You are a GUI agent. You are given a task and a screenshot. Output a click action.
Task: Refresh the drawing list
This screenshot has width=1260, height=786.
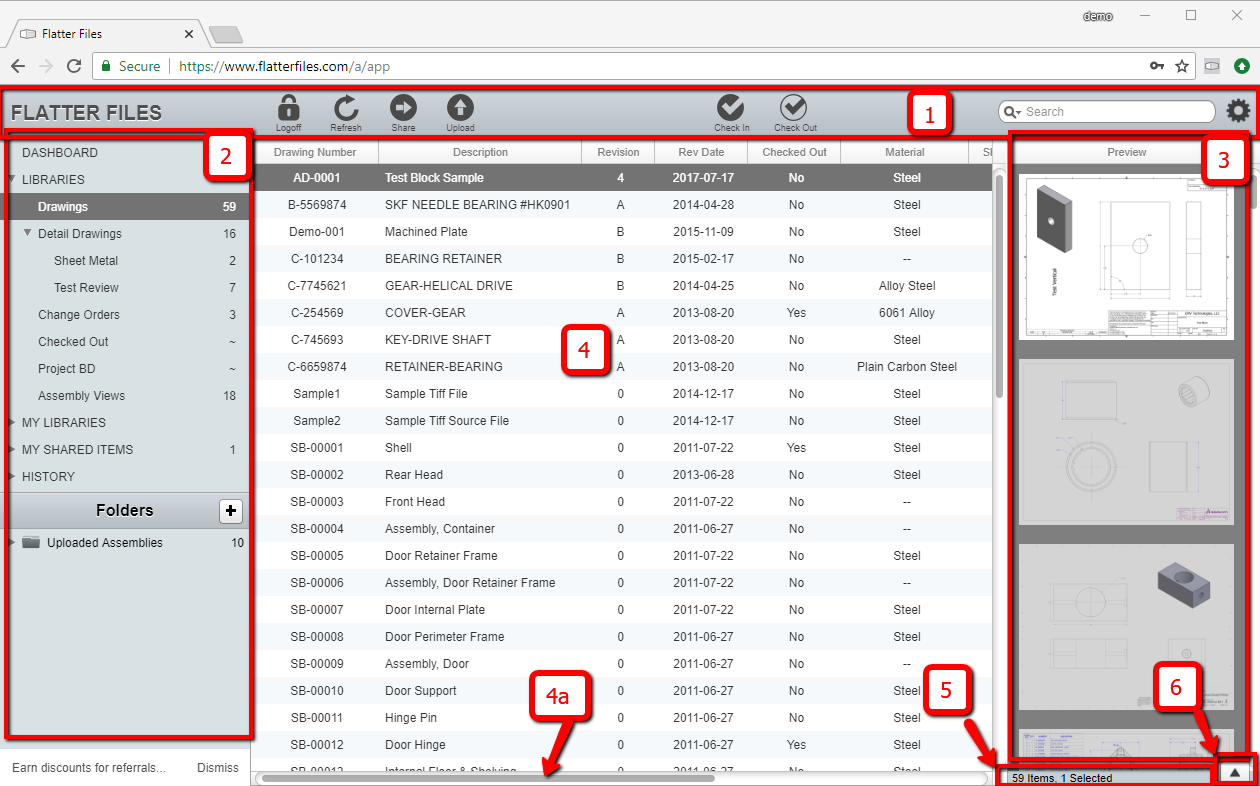(x=346, y=108)
